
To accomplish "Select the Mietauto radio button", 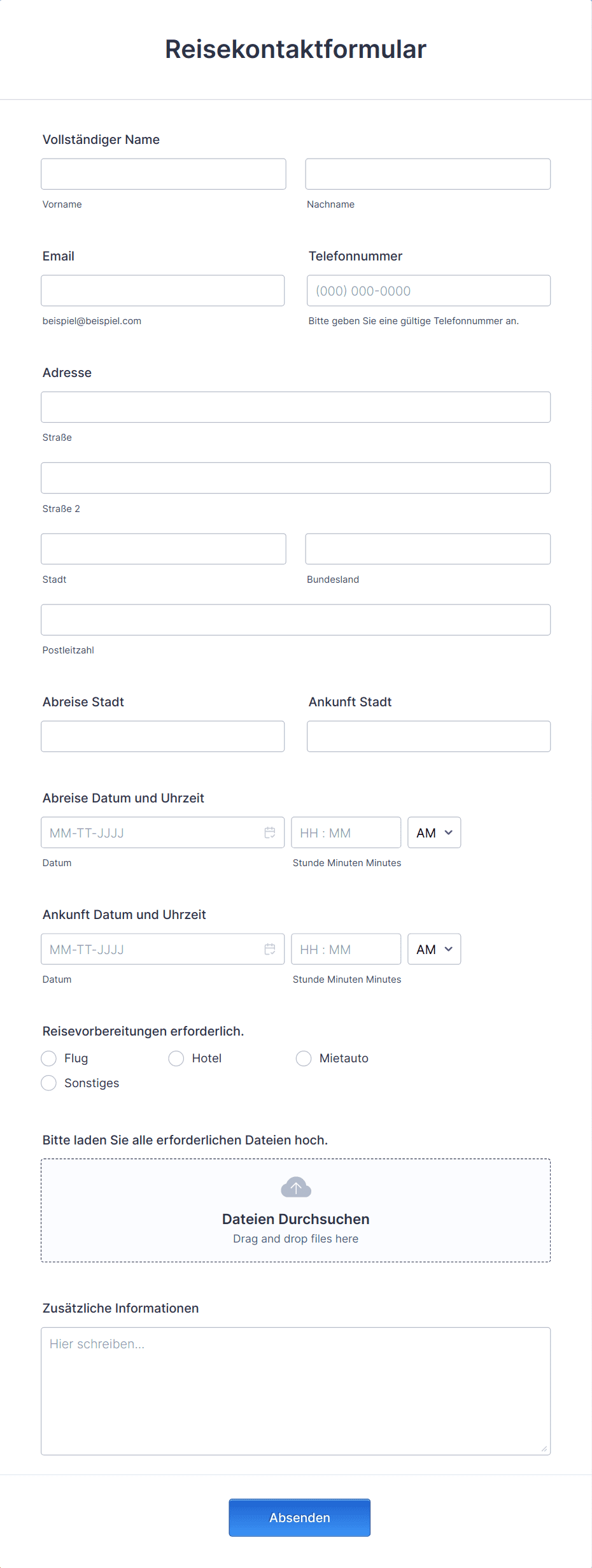I will pos(303,1058).
